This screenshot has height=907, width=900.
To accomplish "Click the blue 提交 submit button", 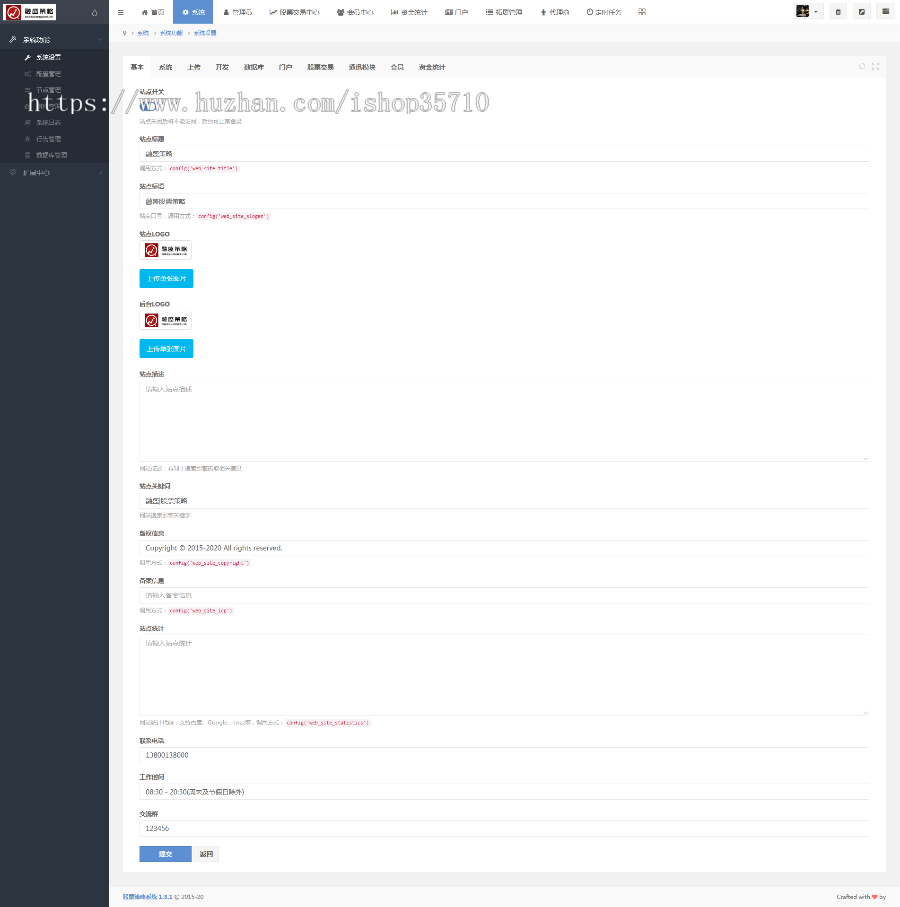I will (x=165, y=854).
